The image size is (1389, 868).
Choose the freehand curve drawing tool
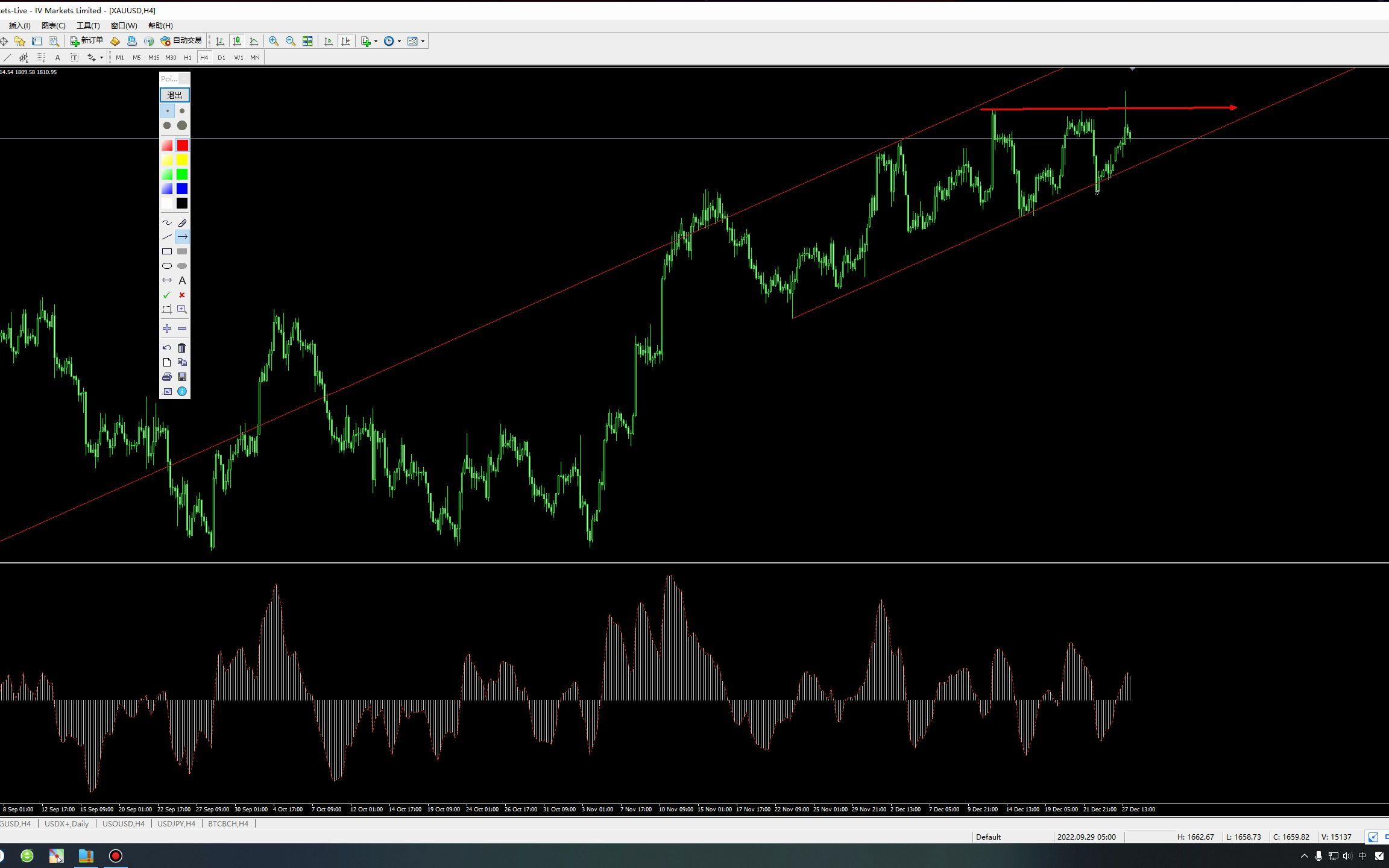point(167,222)
